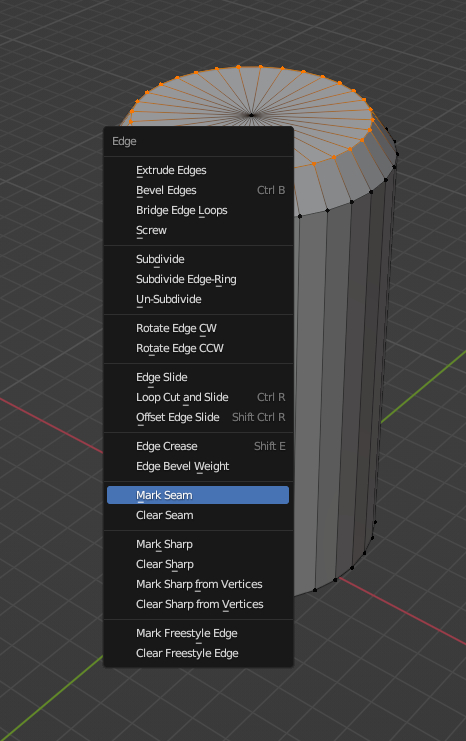Viewport: 466px width, 741px height.
Task: Select Un-Subdivide option
Action: pyautogui.click(x=198, y=299)
